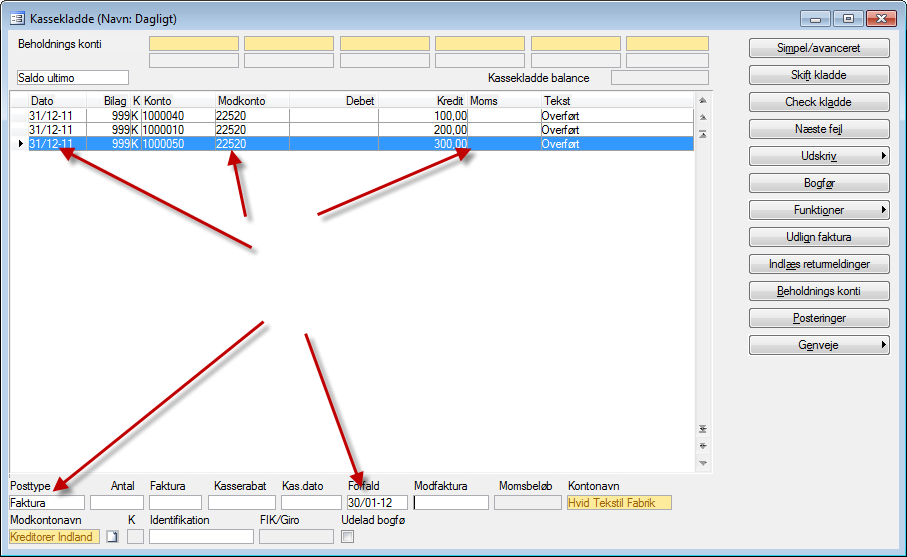Jump to first row scroll icon

pyautogui.click(x=703, y=134)
